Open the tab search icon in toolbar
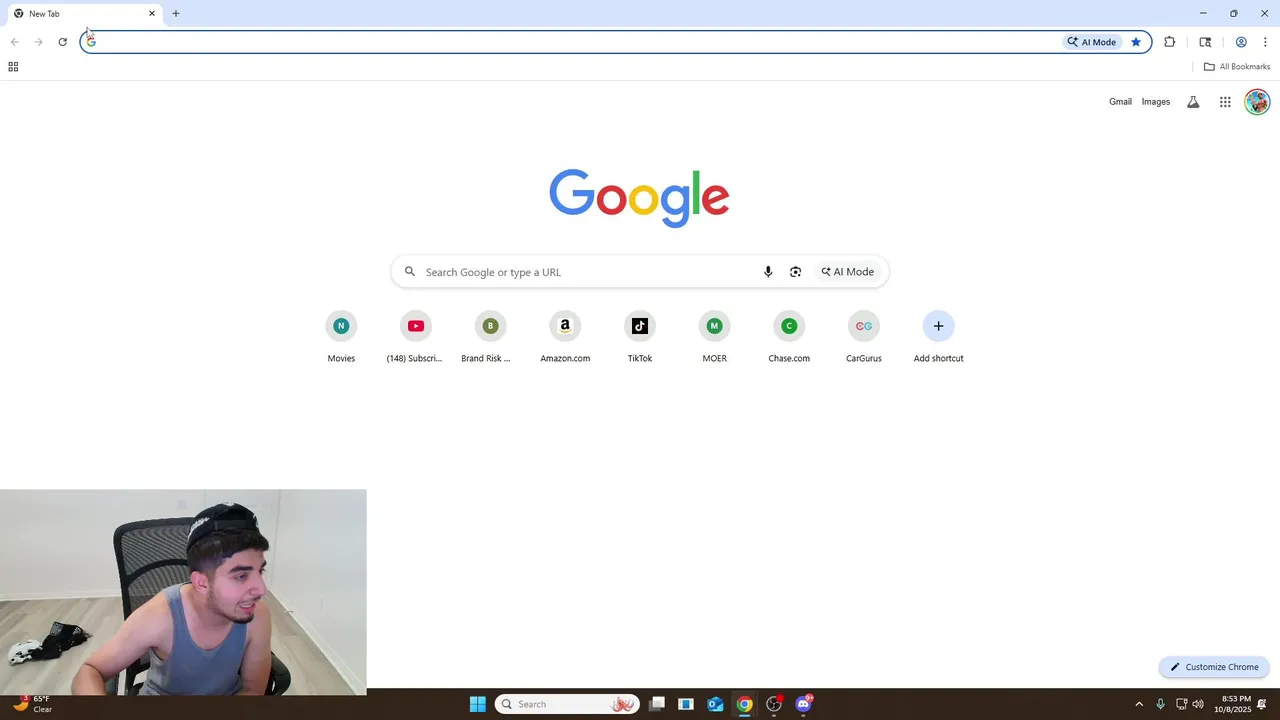 point(1205,42)
